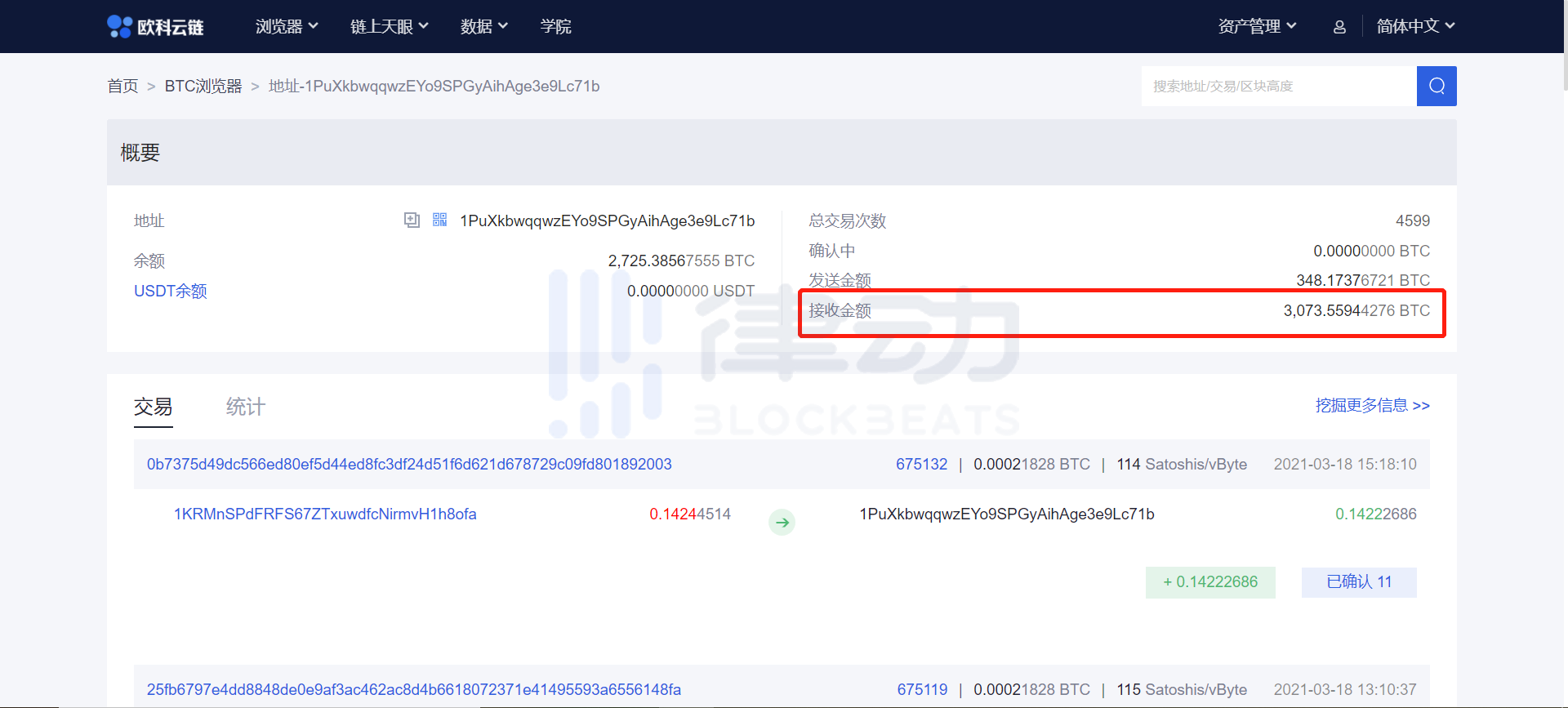The height and width of the screenshot is (708, 1568).
Task: Open block height 675119
Action: coord(922,690)
